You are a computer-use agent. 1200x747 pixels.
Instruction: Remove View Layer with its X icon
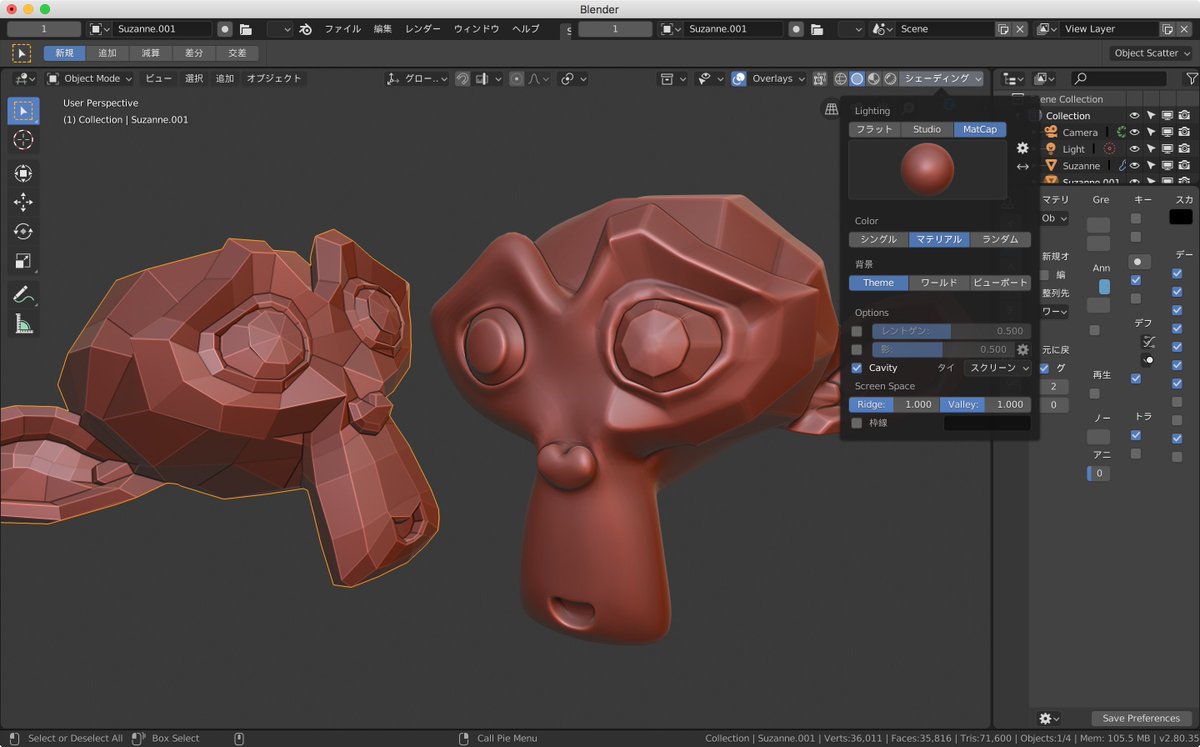1183,29
